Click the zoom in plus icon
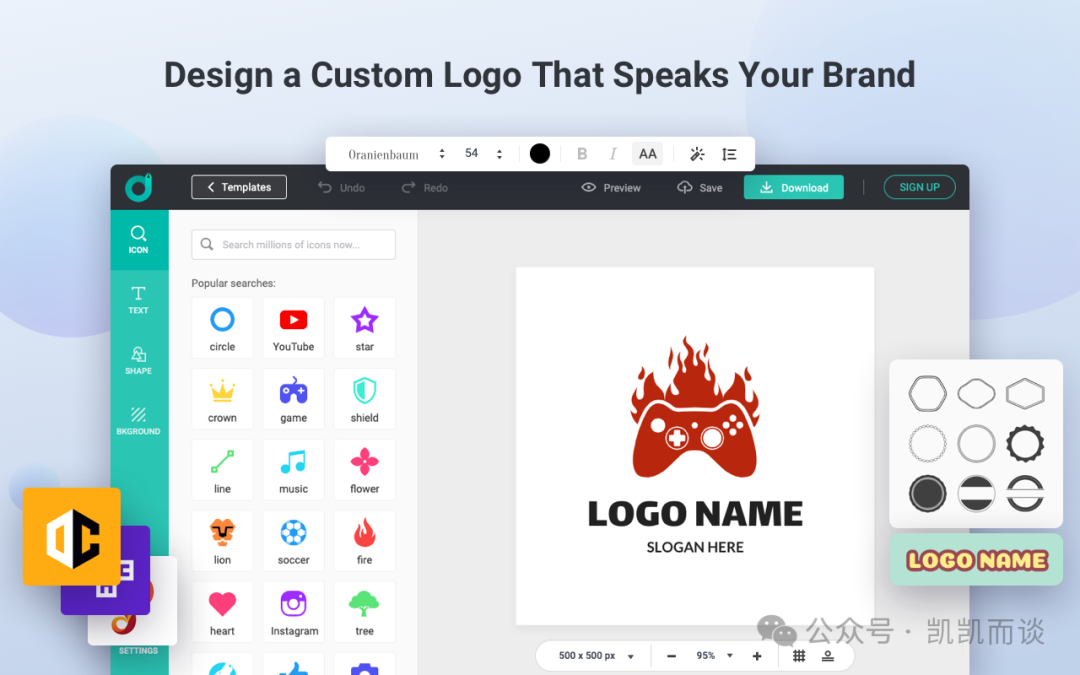This screenshot has width=1080, height=675. tap(757, 656)
